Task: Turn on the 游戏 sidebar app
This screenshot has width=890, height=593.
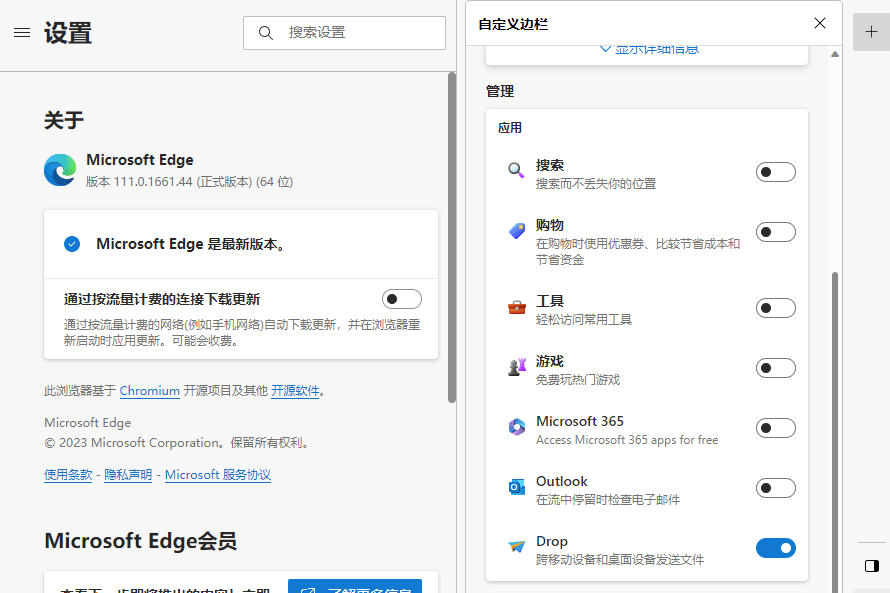Action: pyautogui.click(x=775, y=368)
